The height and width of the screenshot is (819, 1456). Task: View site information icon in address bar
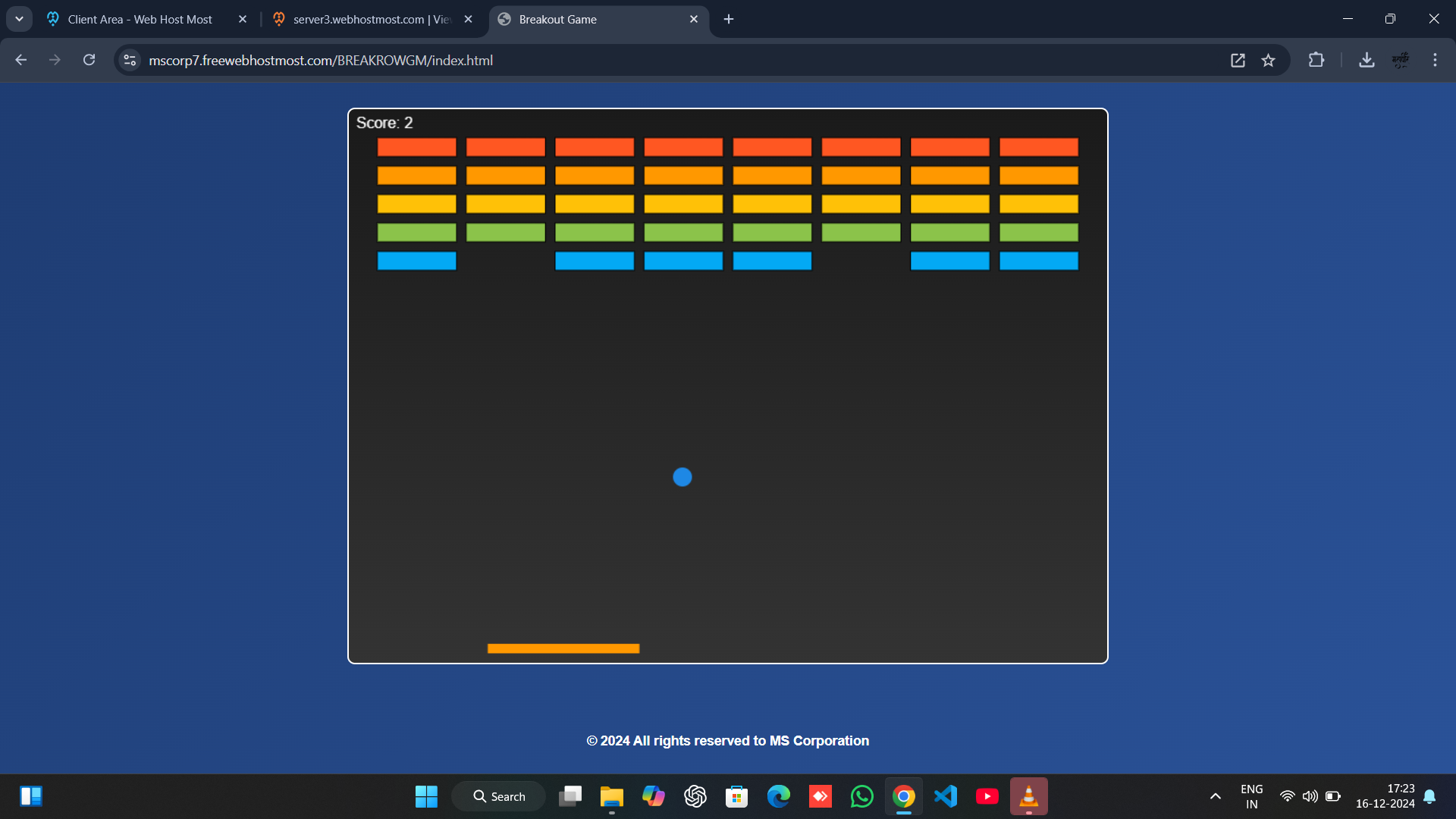(130, 60)
